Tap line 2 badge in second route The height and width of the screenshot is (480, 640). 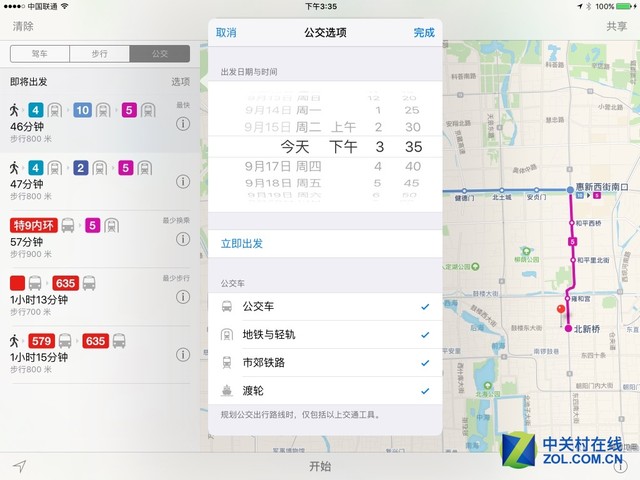click(81, 168)
